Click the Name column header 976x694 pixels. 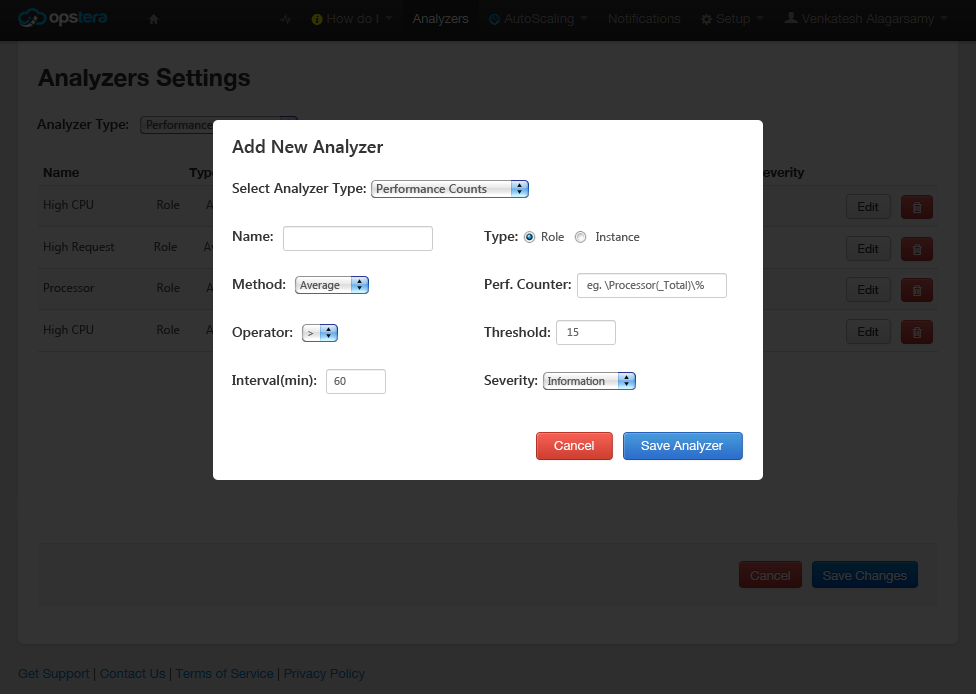pos(61,172)
